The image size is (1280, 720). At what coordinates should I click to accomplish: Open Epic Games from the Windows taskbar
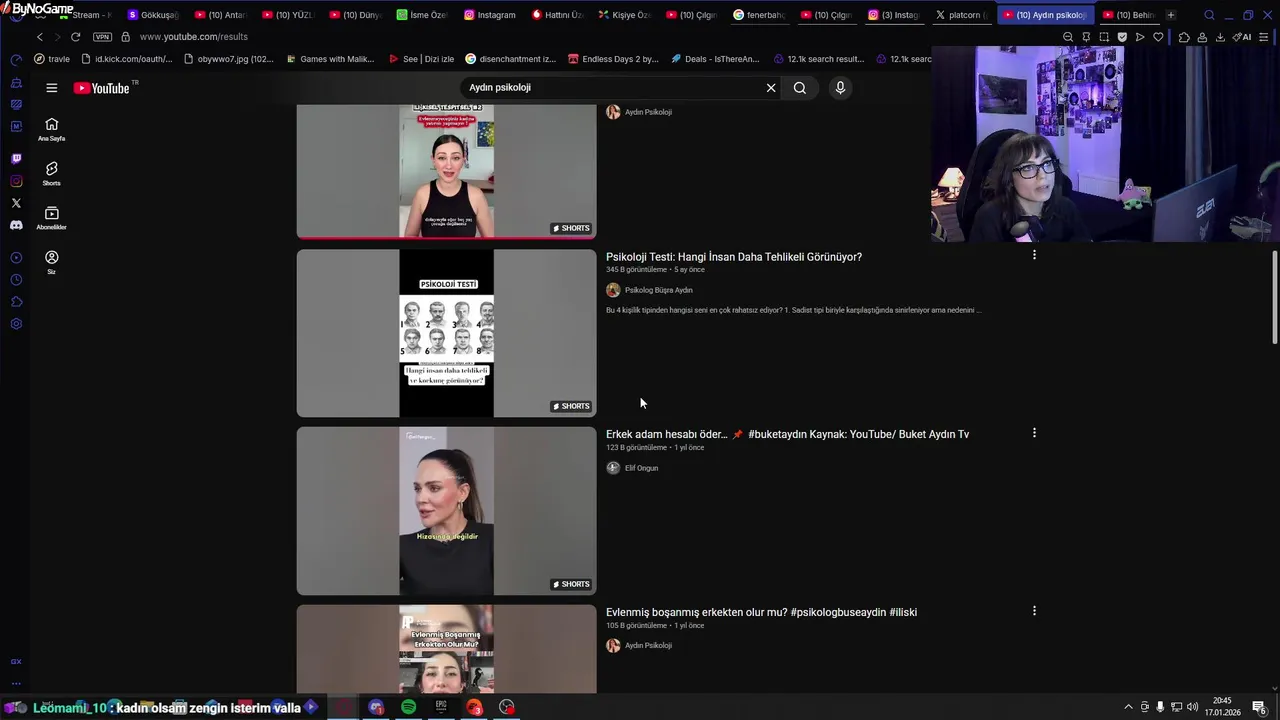[x=441, y=707]
